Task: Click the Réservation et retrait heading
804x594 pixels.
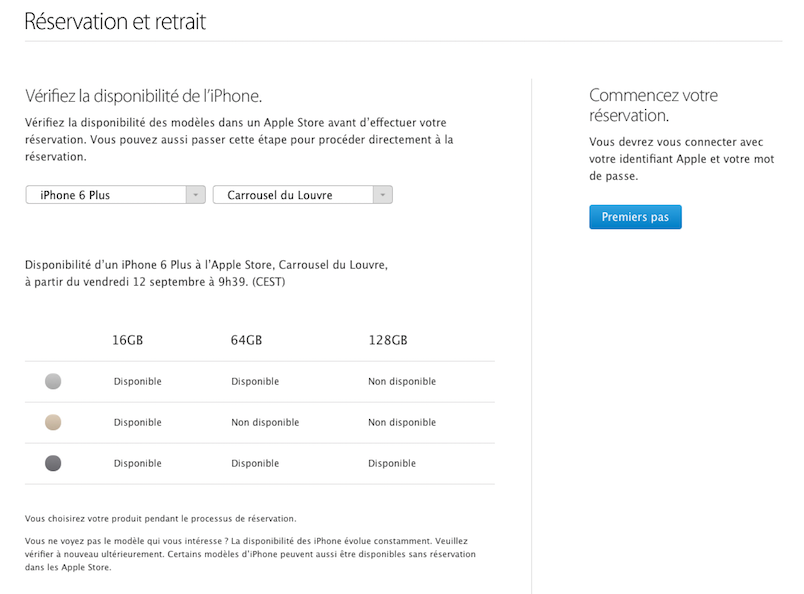Action: tap(115, 22)
